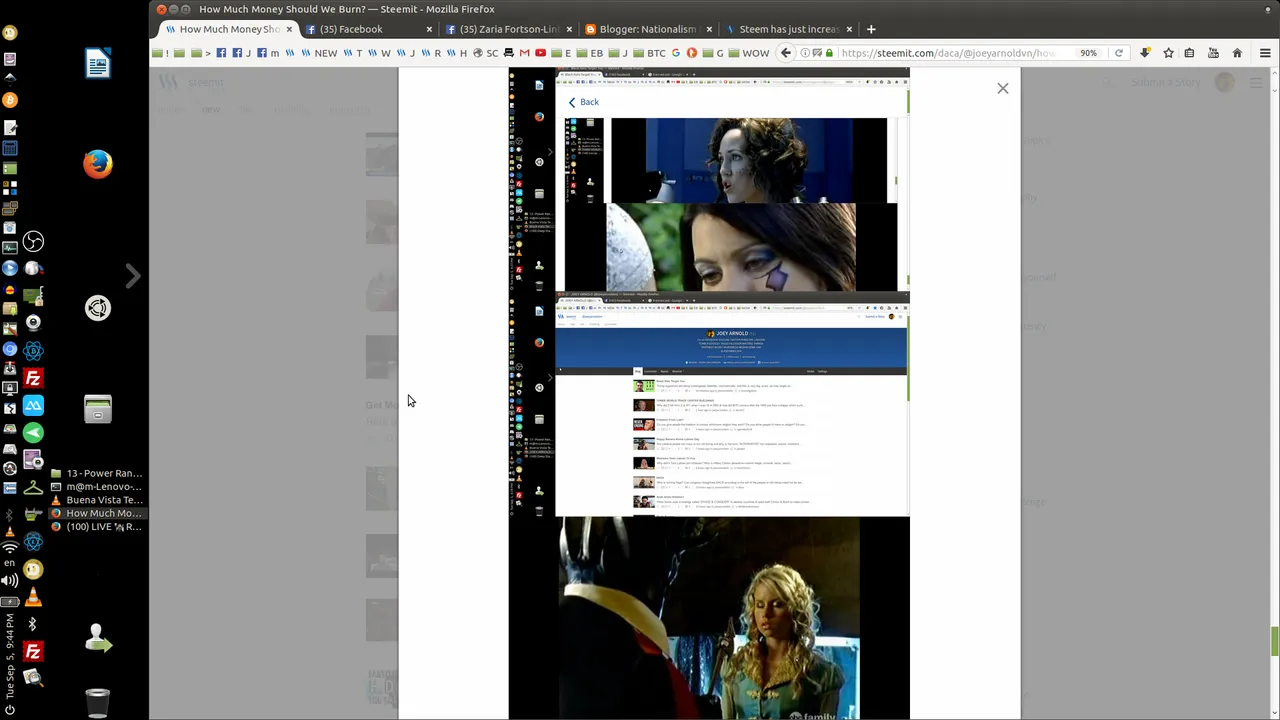The width and height of the screenshot is (1280, 720).
Task: Close the Blogger tab
Action: tap(709, 29)
